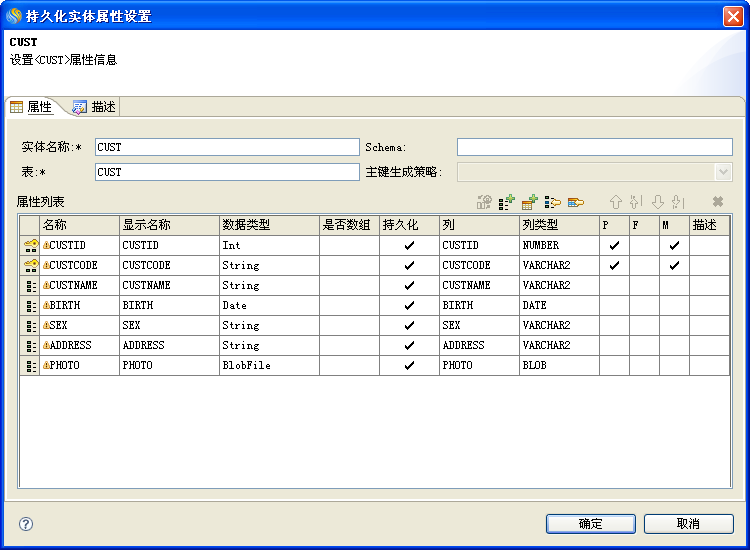The width and height of the screenshot is (750, 550).
Task: Click the import attributes list arrow icon
Action: pos(553,202)
